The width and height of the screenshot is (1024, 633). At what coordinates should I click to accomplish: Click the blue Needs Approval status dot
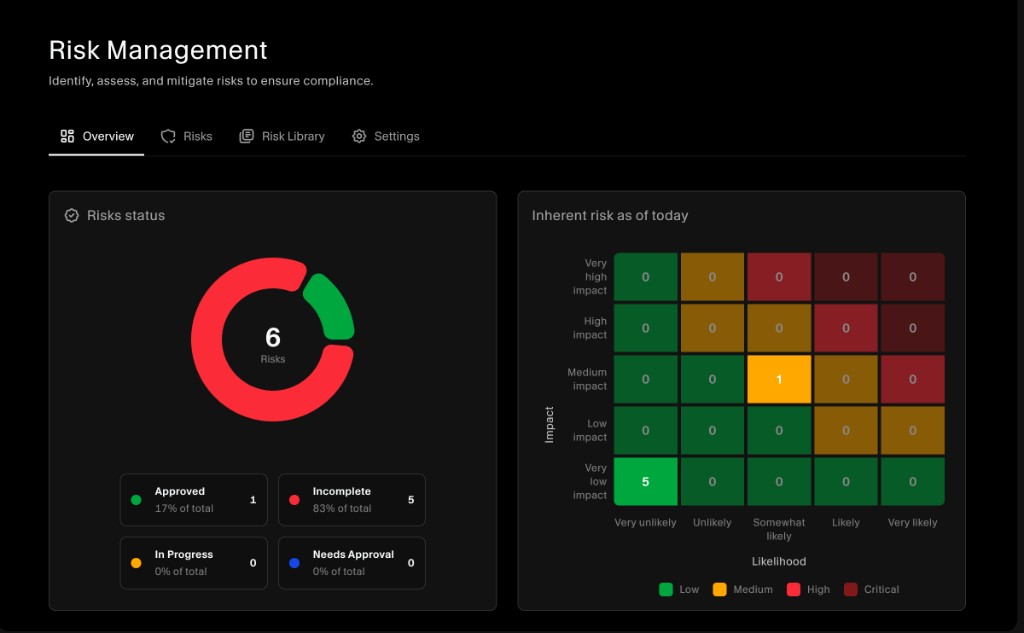tap(295, 563)
